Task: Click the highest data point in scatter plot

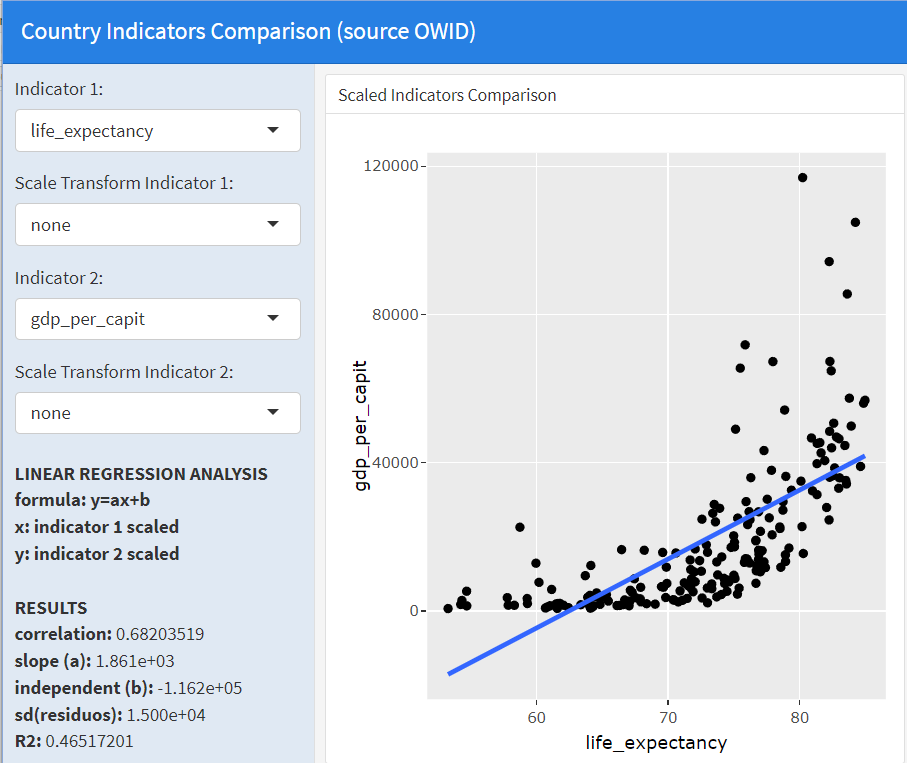Action: click(802, 178)
